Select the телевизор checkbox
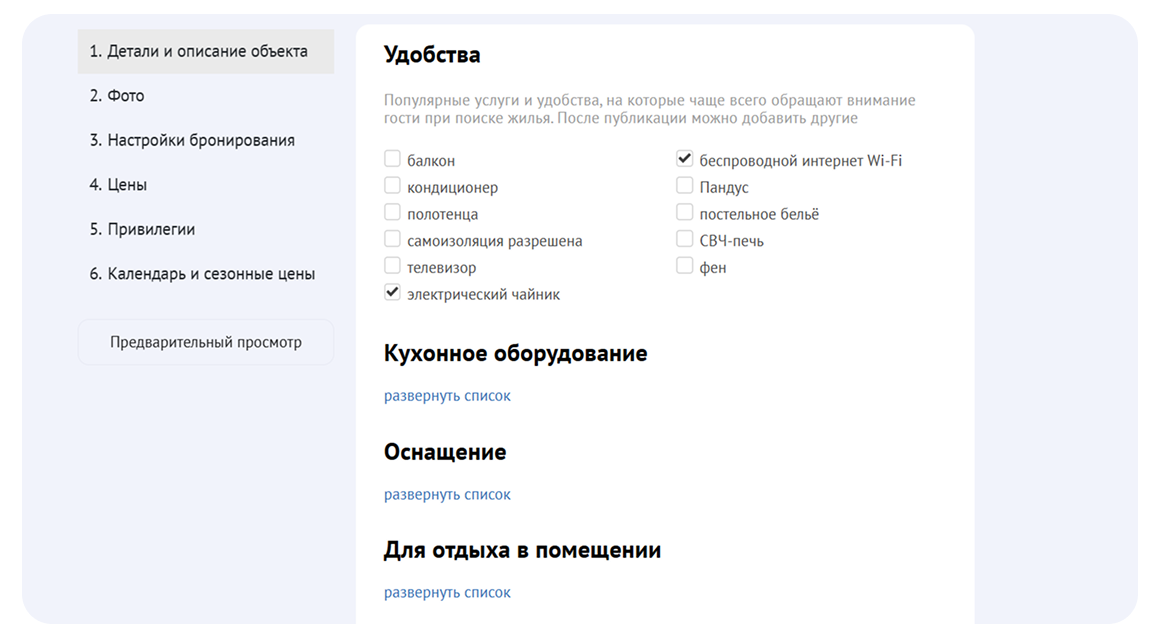This screenshot has height=638, width=1160. pos(393,267)
